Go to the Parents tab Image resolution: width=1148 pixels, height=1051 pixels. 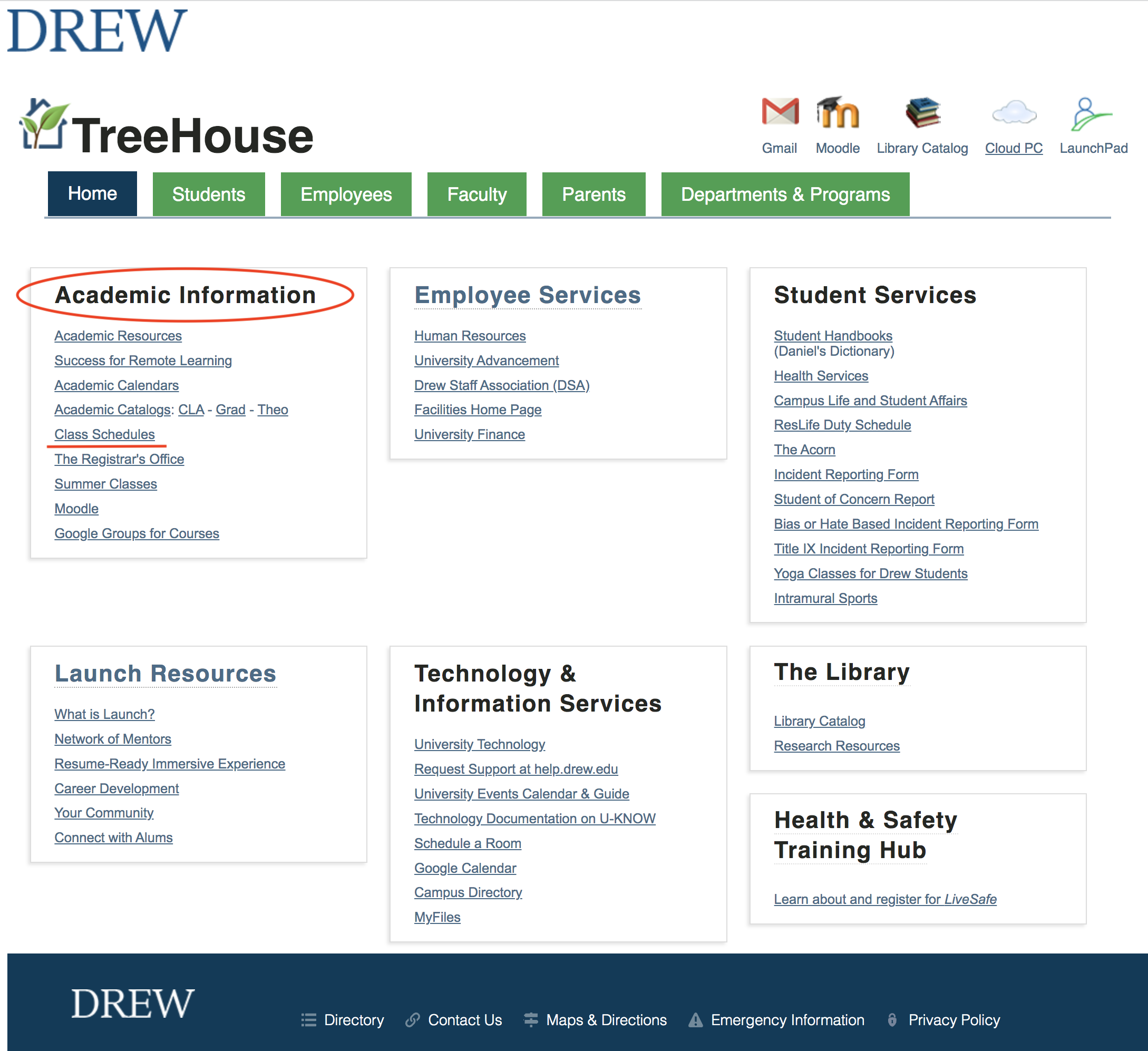click(594, 194)
